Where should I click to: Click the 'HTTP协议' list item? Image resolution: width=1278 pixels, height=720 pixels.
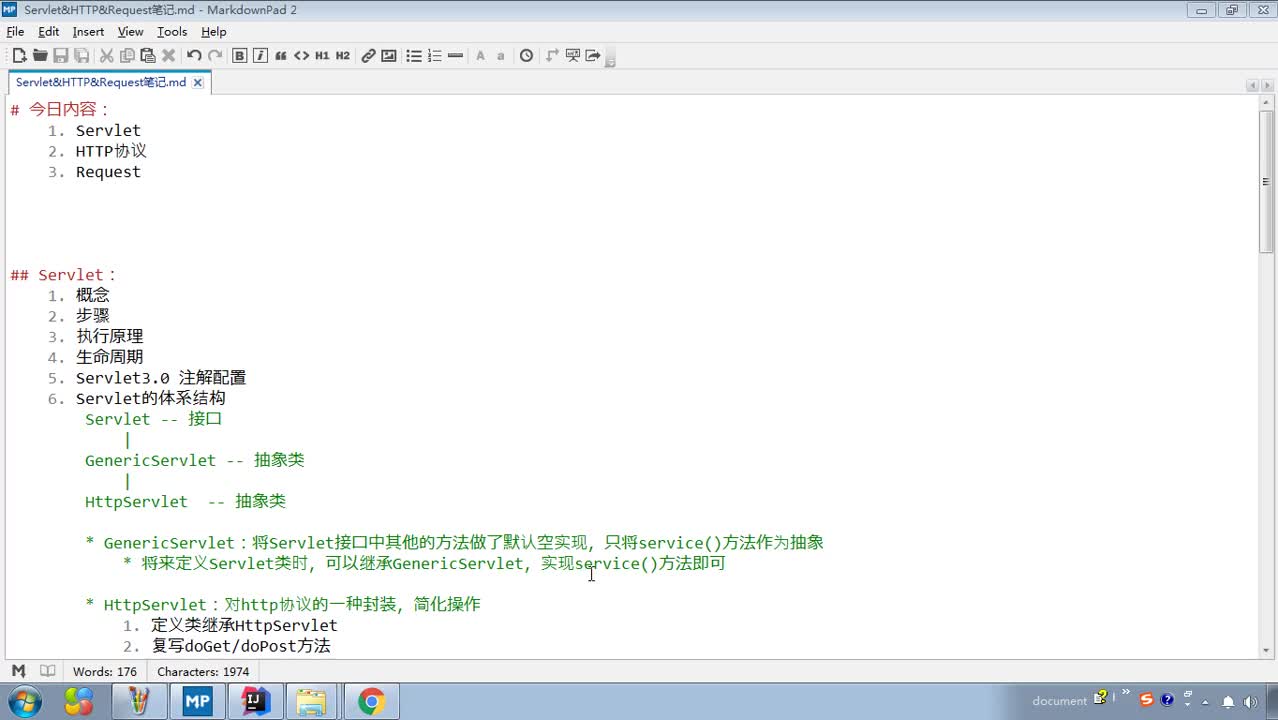tap(111, 151)
